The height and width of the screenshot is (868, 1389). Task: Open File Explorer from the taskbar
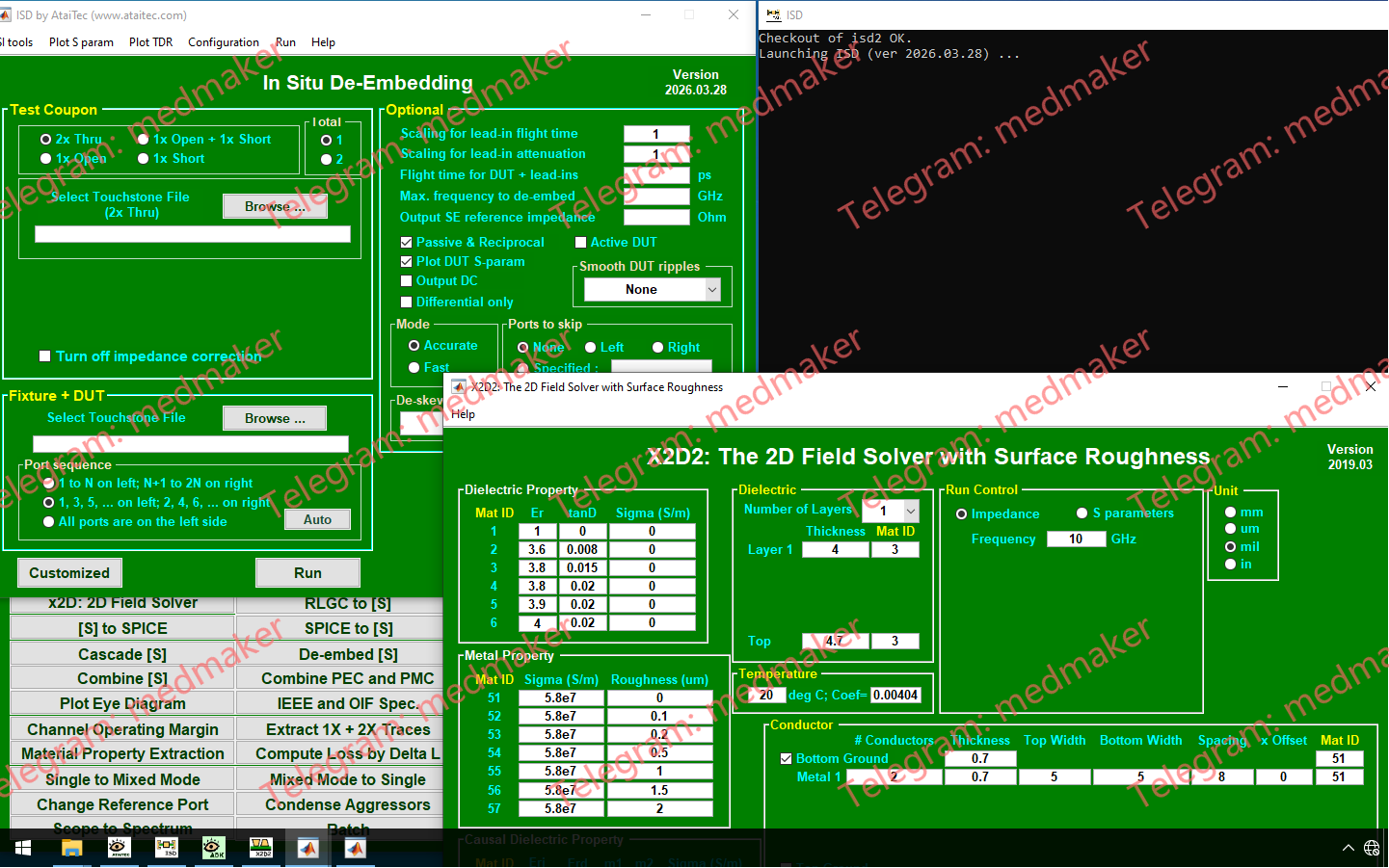71,848
